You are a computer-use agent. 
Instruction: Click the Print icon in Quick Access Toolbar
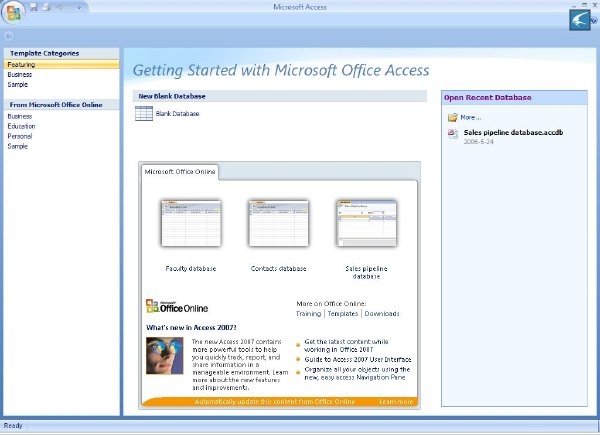tap(46, 7)
